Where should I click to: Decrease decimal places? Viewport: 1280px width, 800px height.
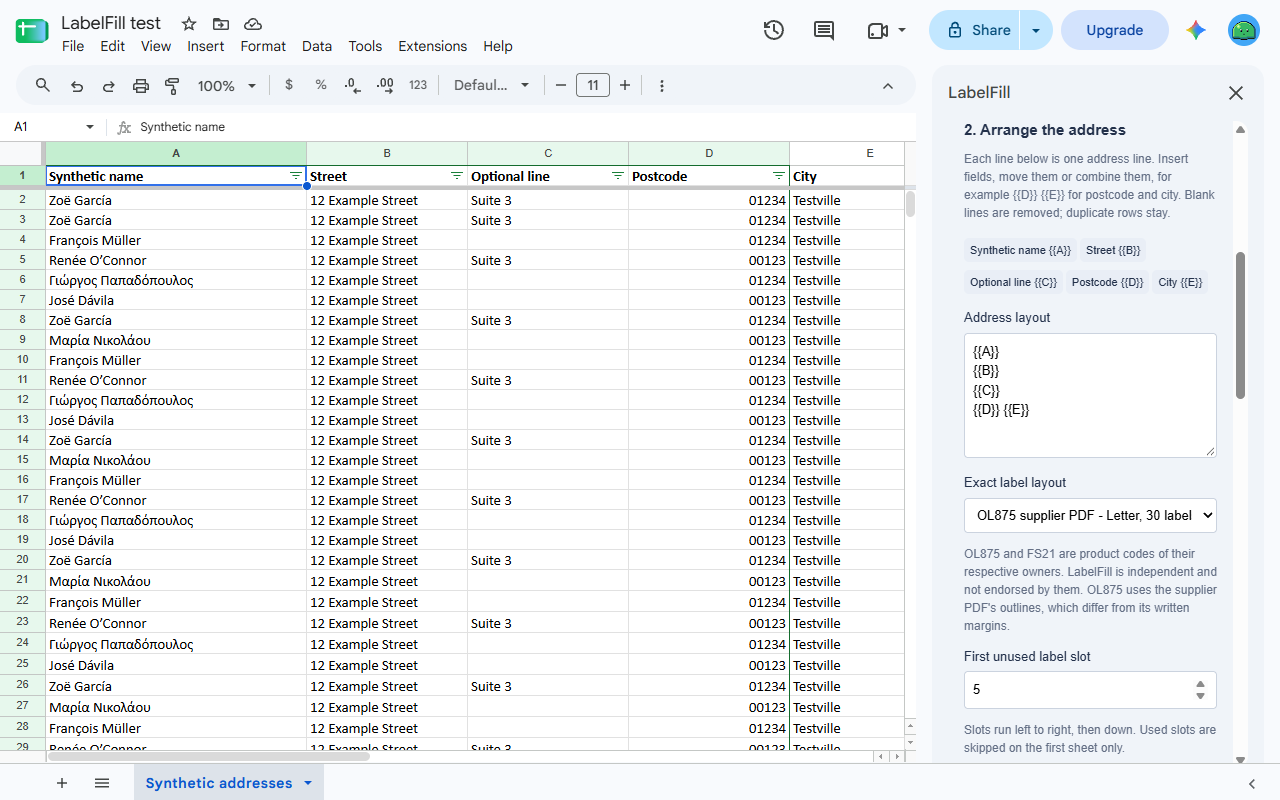(x=352, y=86)
